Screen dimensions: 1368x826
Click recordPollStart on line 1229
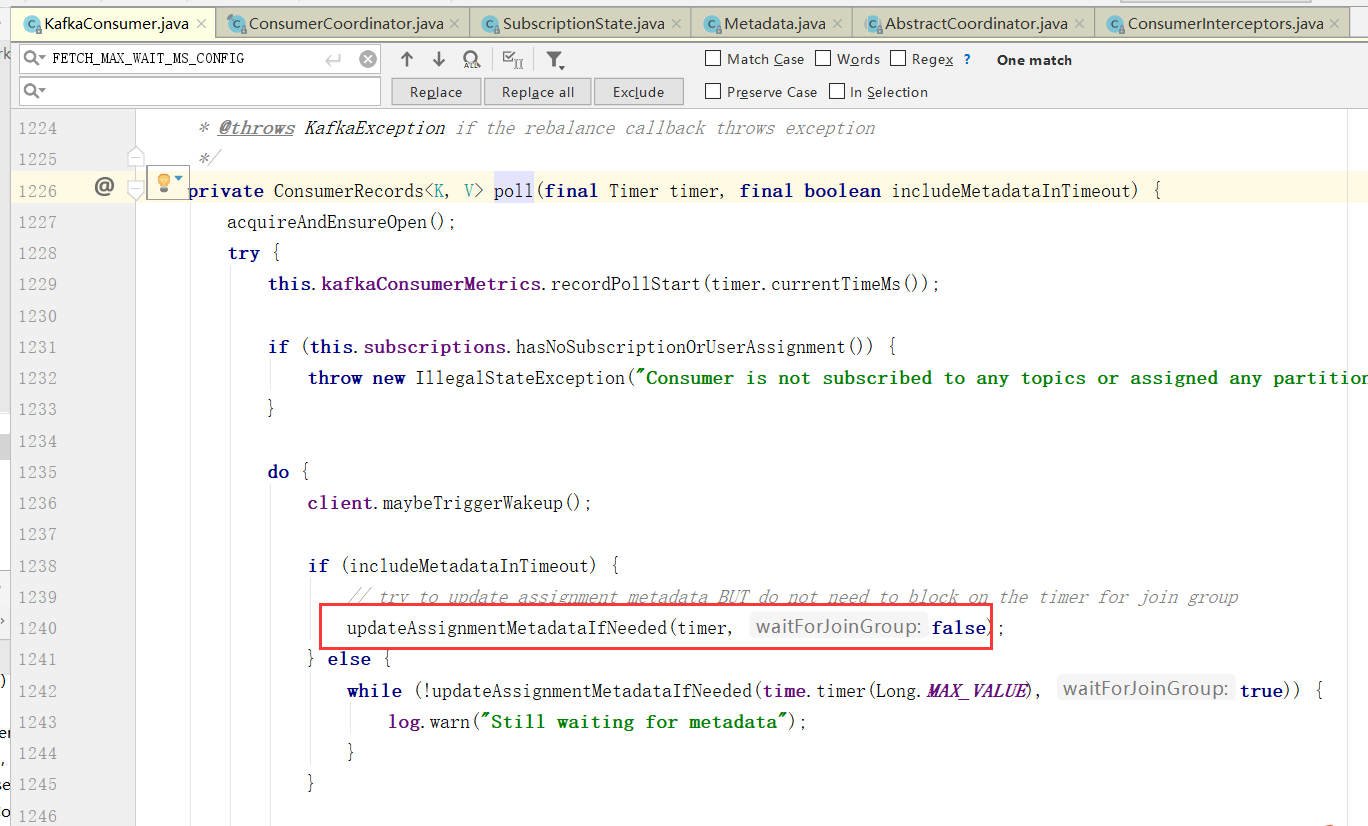coord(627,284)
